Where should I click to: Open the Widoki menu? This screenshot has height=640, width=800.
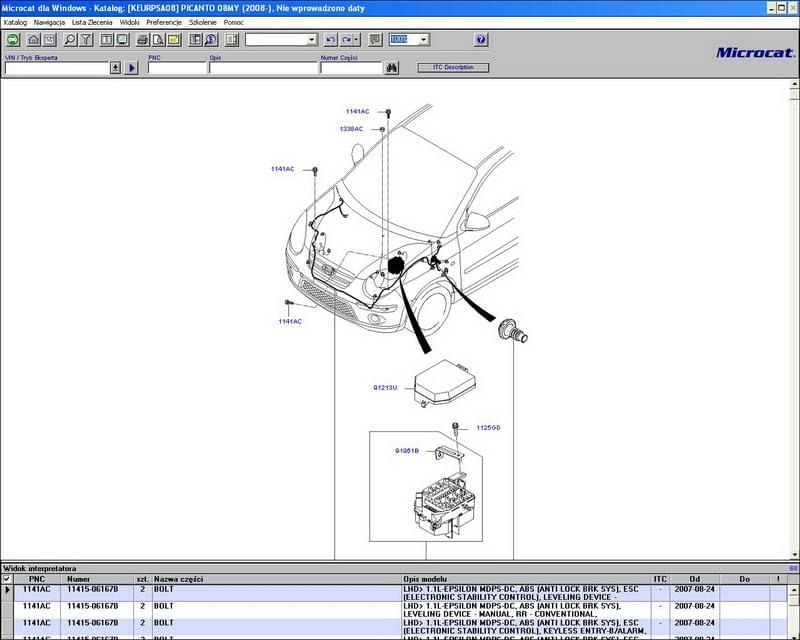pos(130,22)
